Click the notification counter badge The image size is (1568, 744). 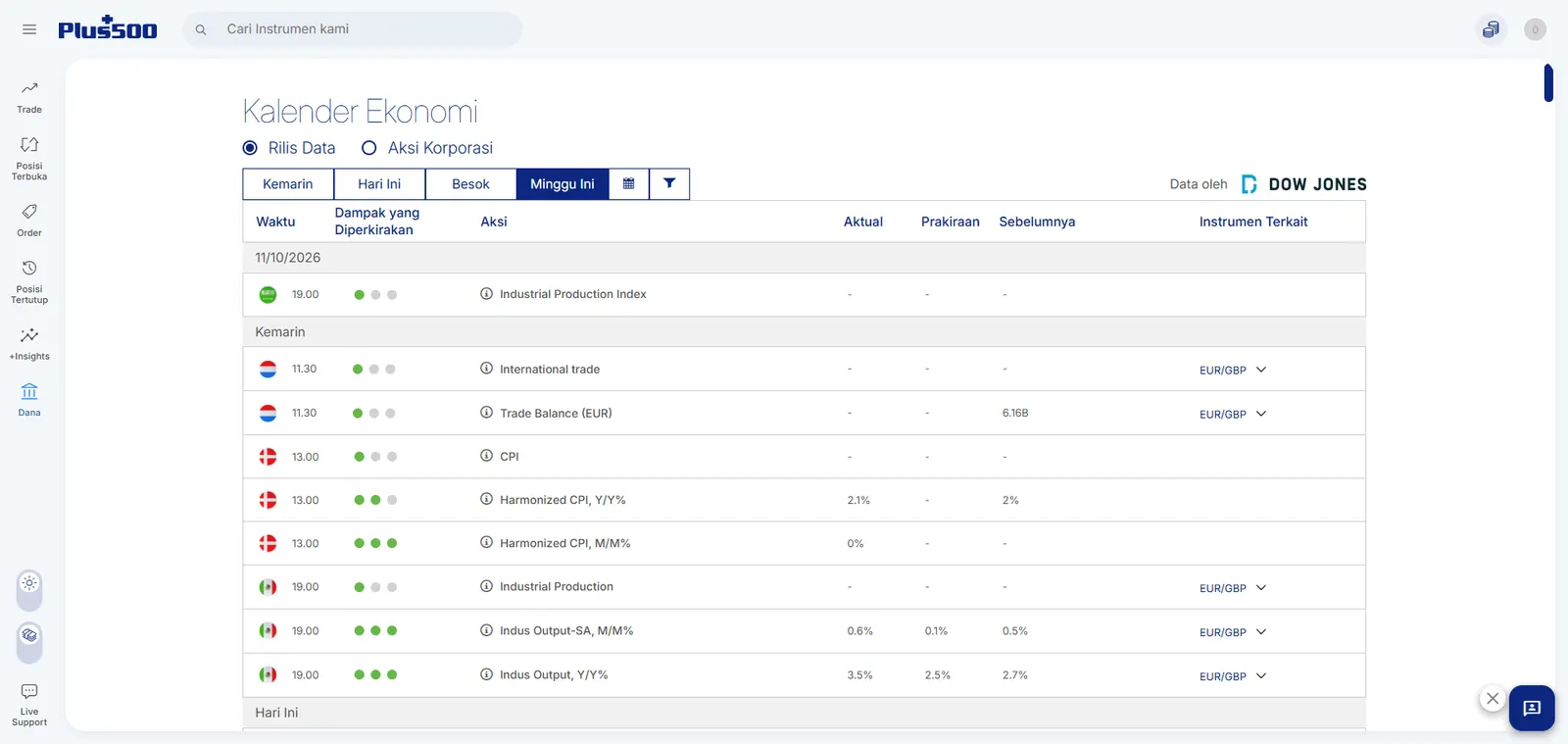point(1535,29)
